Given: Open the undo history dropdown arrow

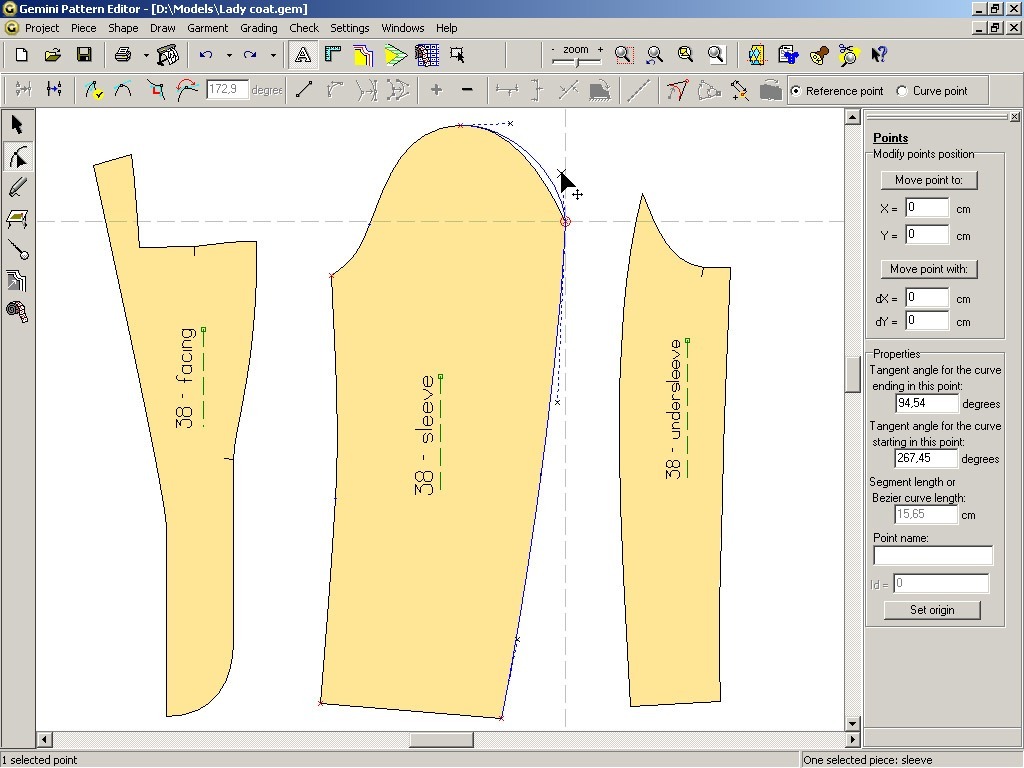Looking at the screenshot, I should 229,56.
